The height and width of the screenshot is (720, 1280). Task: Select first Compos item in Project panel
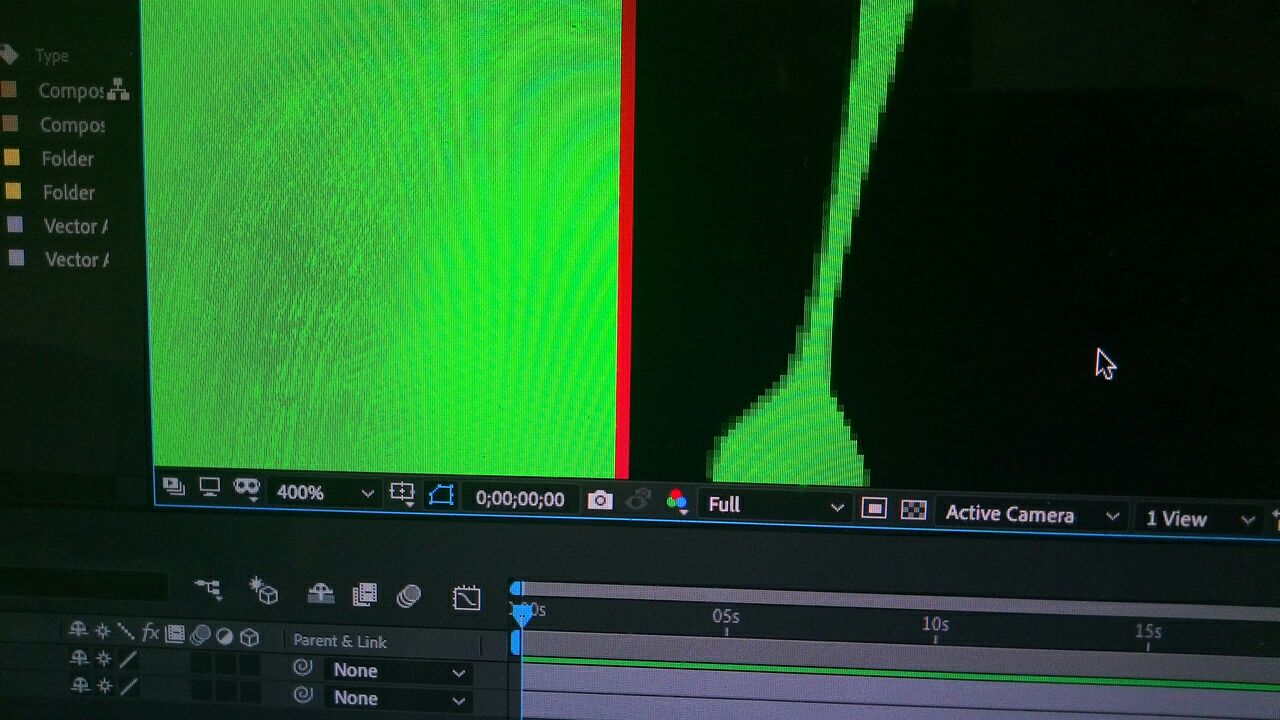coord(71,91)
